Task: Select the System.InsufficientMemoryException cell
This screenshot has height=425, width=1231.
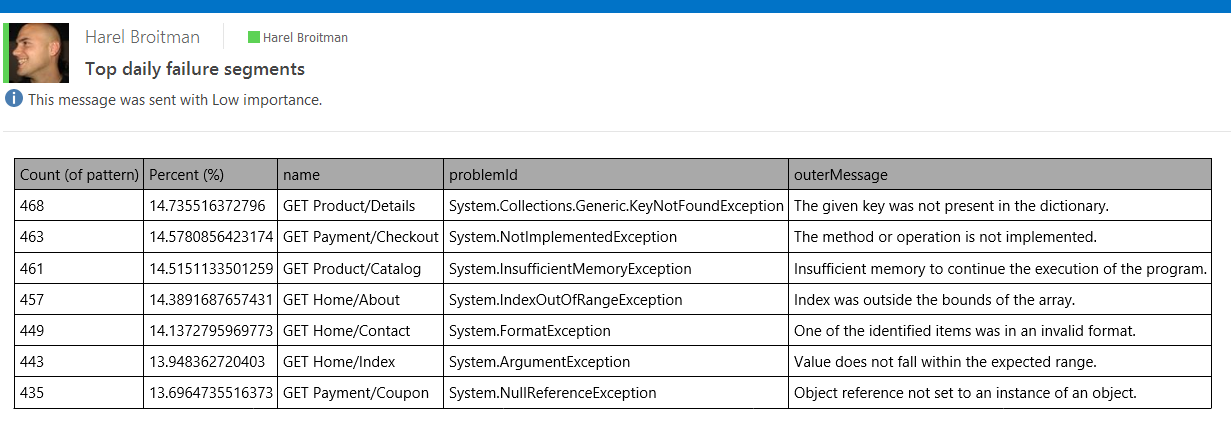Action: (x=570, y=269)
